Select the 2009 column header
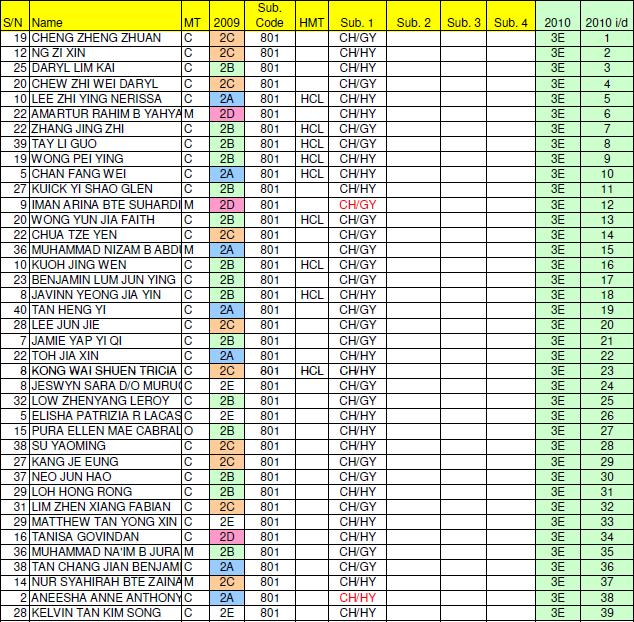 [x=227, y=16]
